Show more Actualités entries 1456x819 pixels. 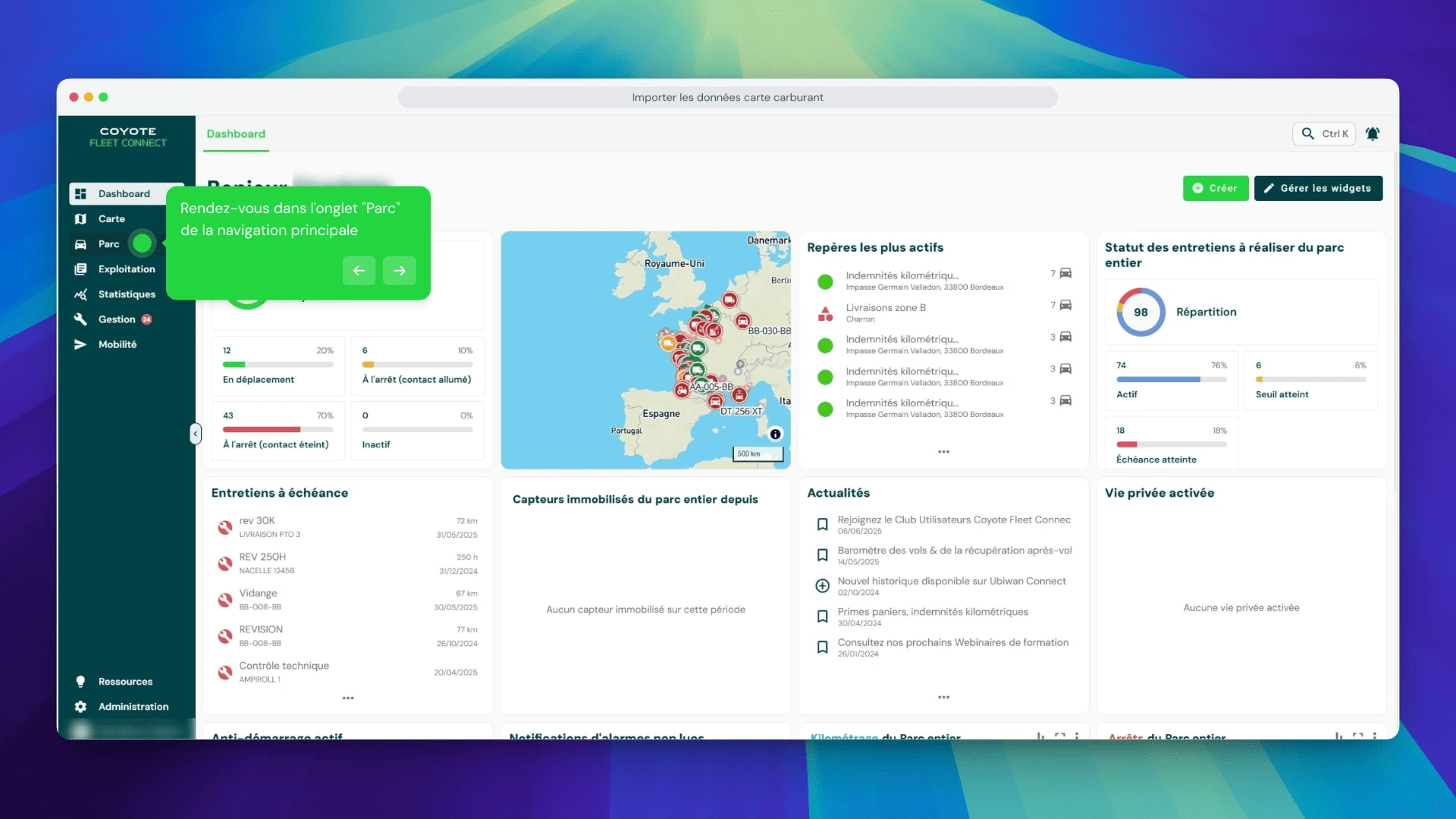point(943,698)
